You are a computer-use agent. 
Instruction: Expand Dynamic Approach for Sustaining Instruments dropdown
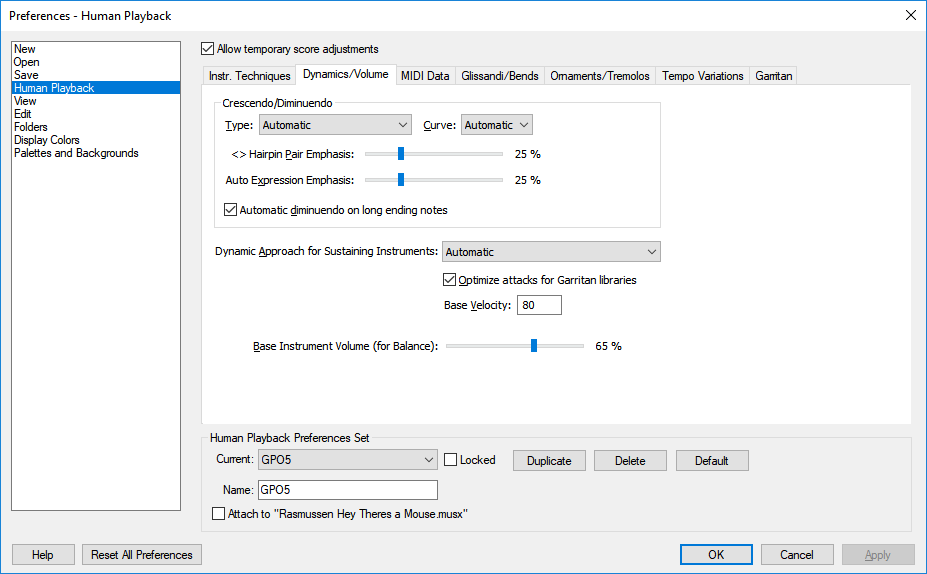(551, 252)
